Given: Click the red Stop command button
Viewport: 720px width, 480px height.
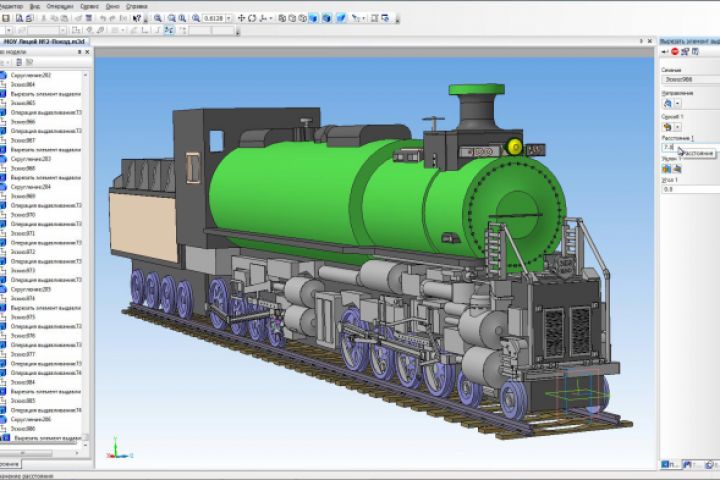Looking at the screenshot, I should pyautogui.click(x=675, y=51).
